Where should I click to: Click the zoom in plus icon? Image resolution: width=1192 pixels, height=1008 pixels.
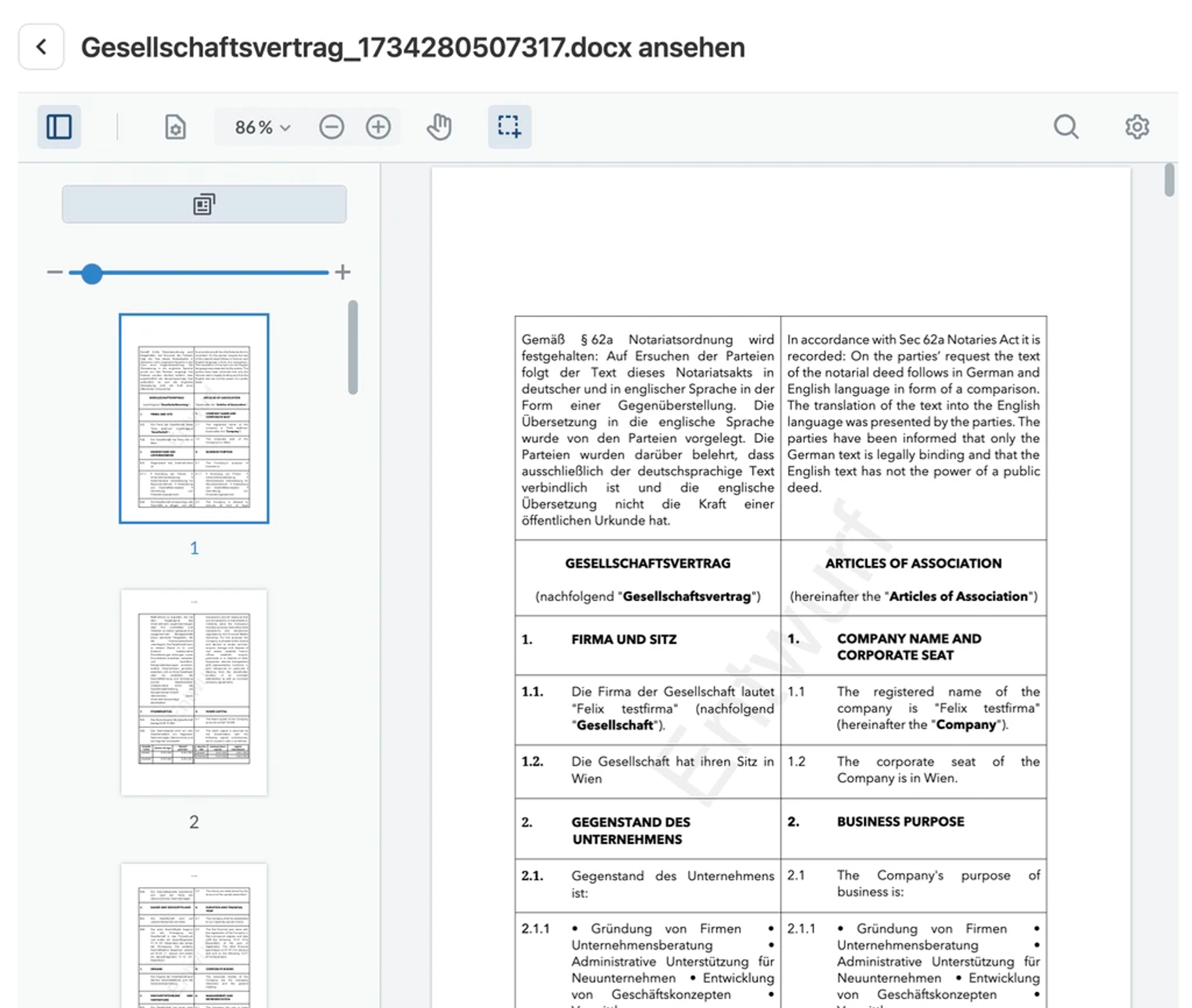[x=378, y=127]
